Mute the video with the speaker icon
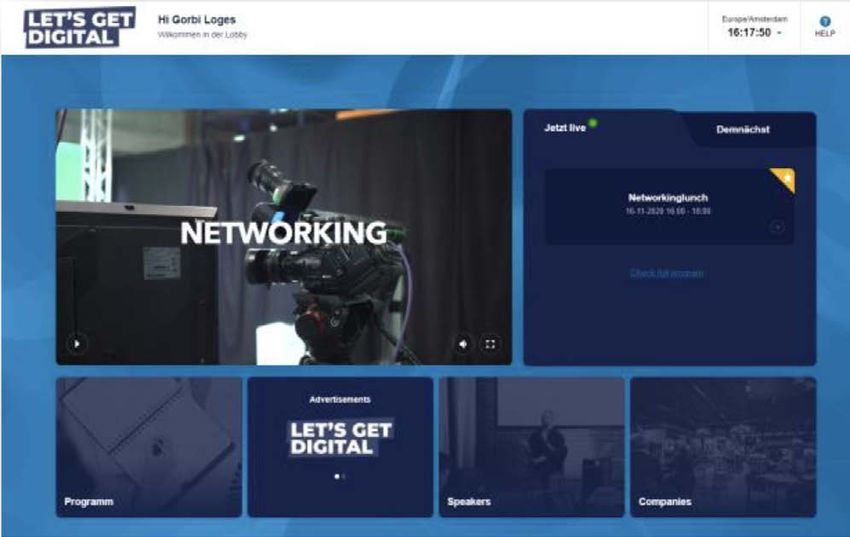The image size is (850, 537). 463,344
